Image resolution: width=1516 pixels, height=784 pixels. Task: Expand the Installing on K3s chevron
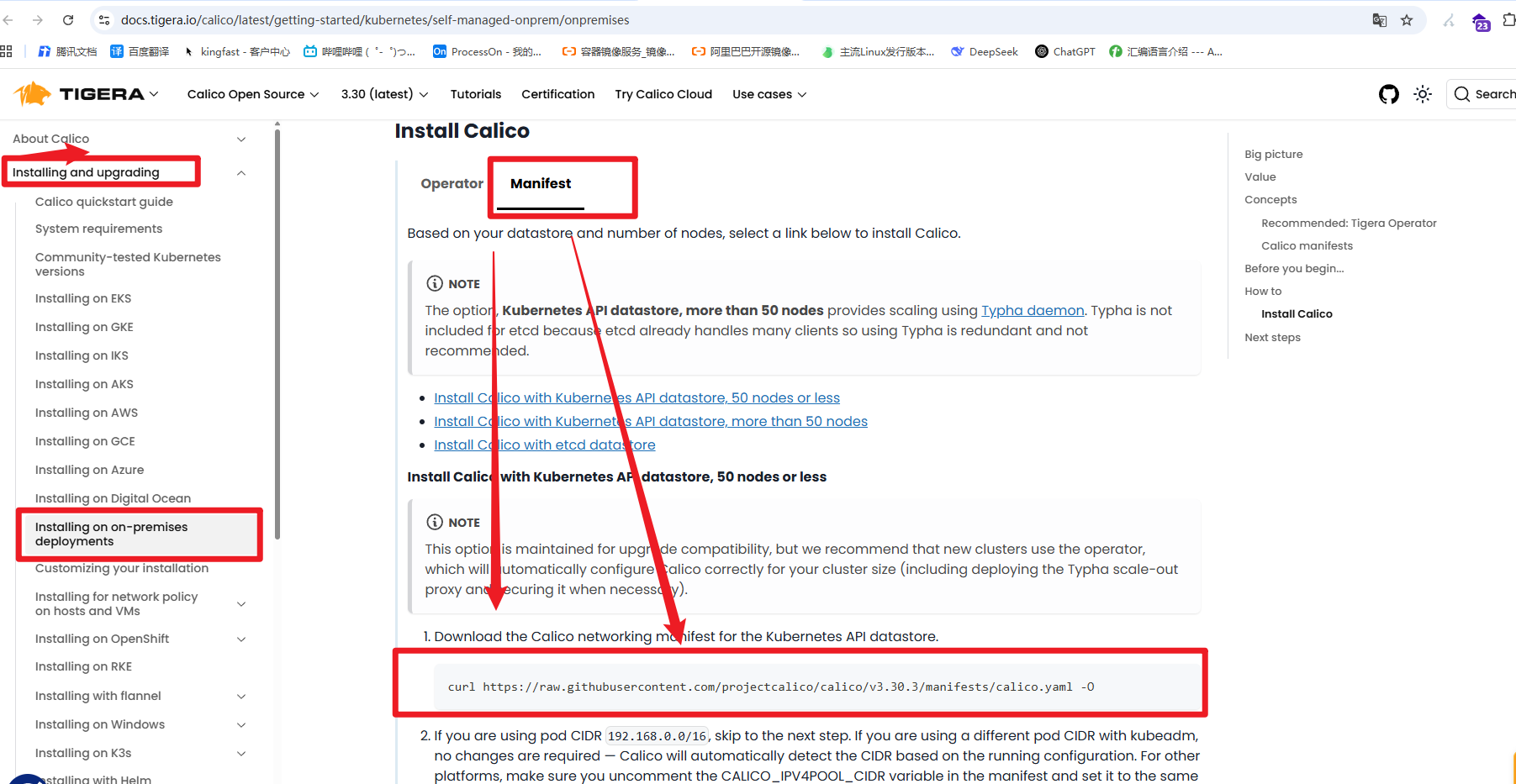241,753
